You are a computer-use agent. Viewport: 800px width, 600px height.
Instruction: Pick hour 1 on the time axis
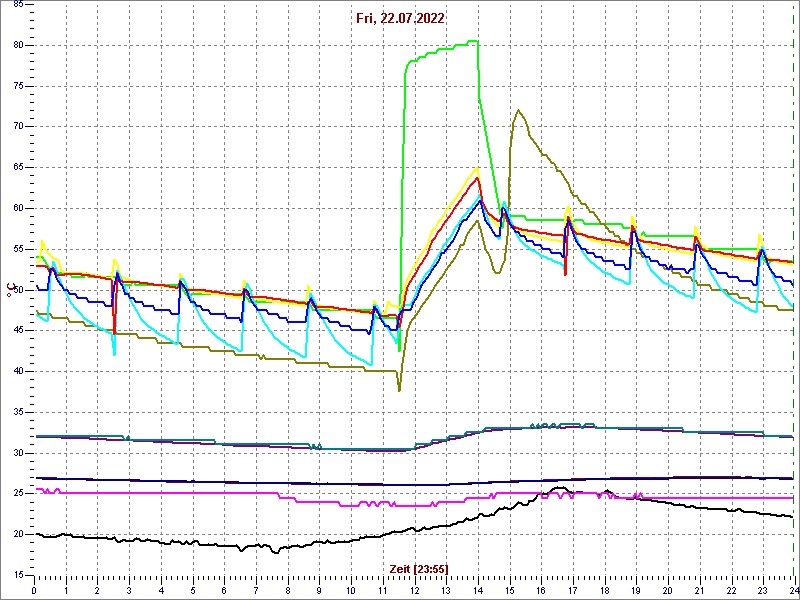tap(66, 591)
